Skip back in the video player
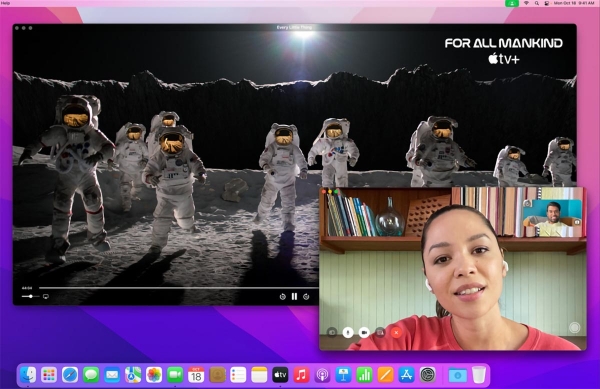600x389 pixels. tap(282, 296)
